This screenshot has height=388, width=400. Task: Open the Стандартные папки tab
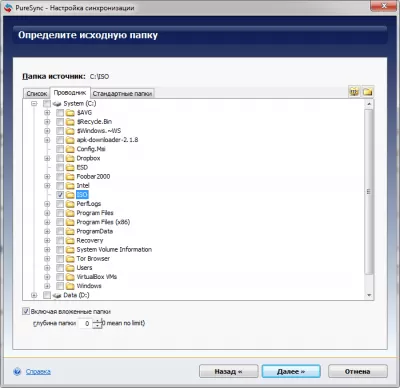coord(122,94)
